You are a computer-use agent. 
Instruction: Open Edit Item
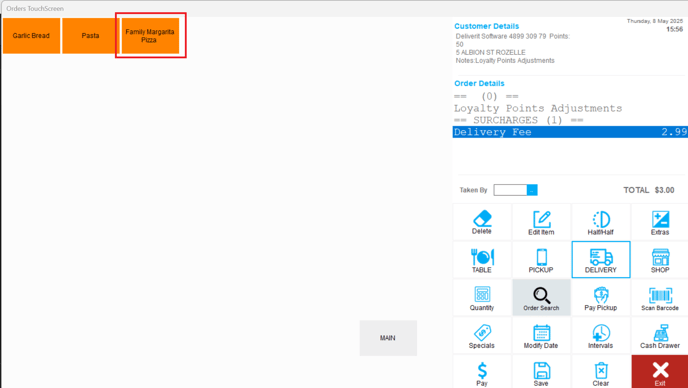[541, 222]
